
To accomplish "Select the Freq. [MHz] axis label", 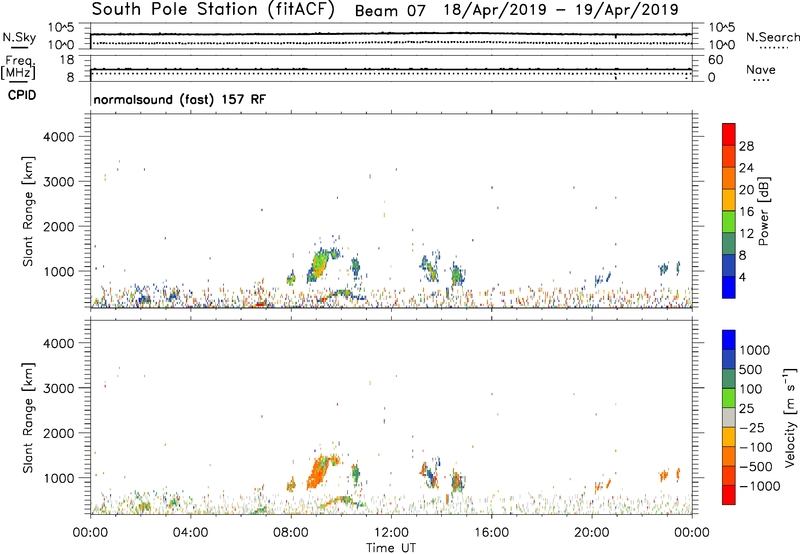I will [x=18, y=67].
